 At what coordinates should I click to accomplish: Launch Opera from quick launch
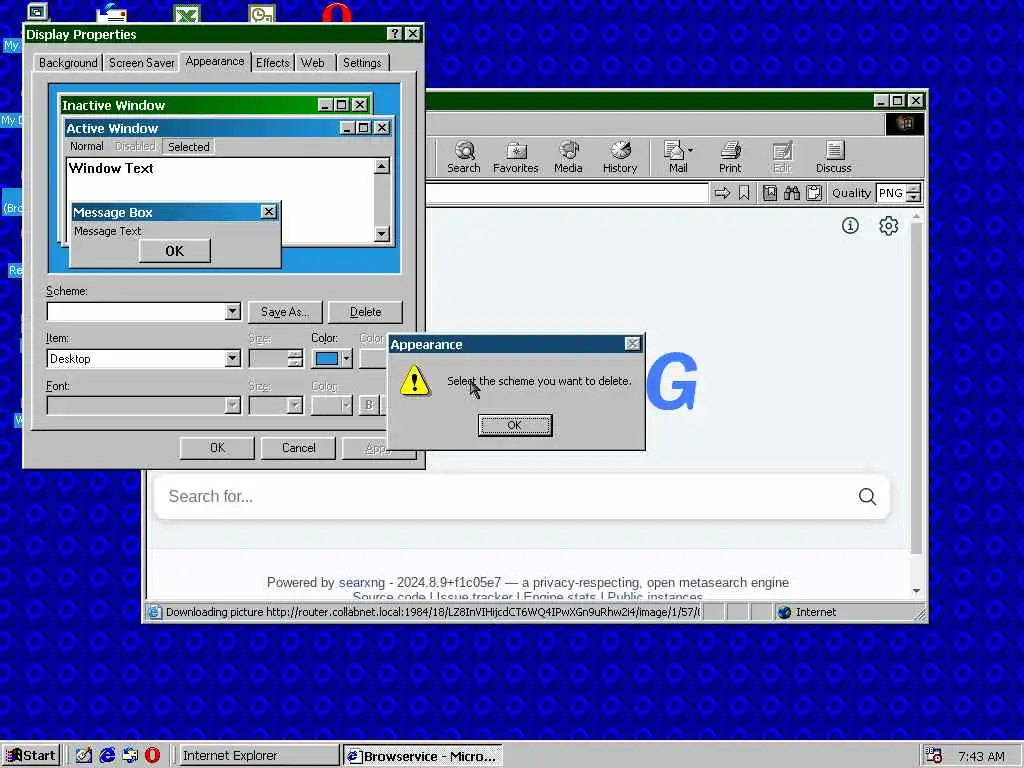pos(152,755)
